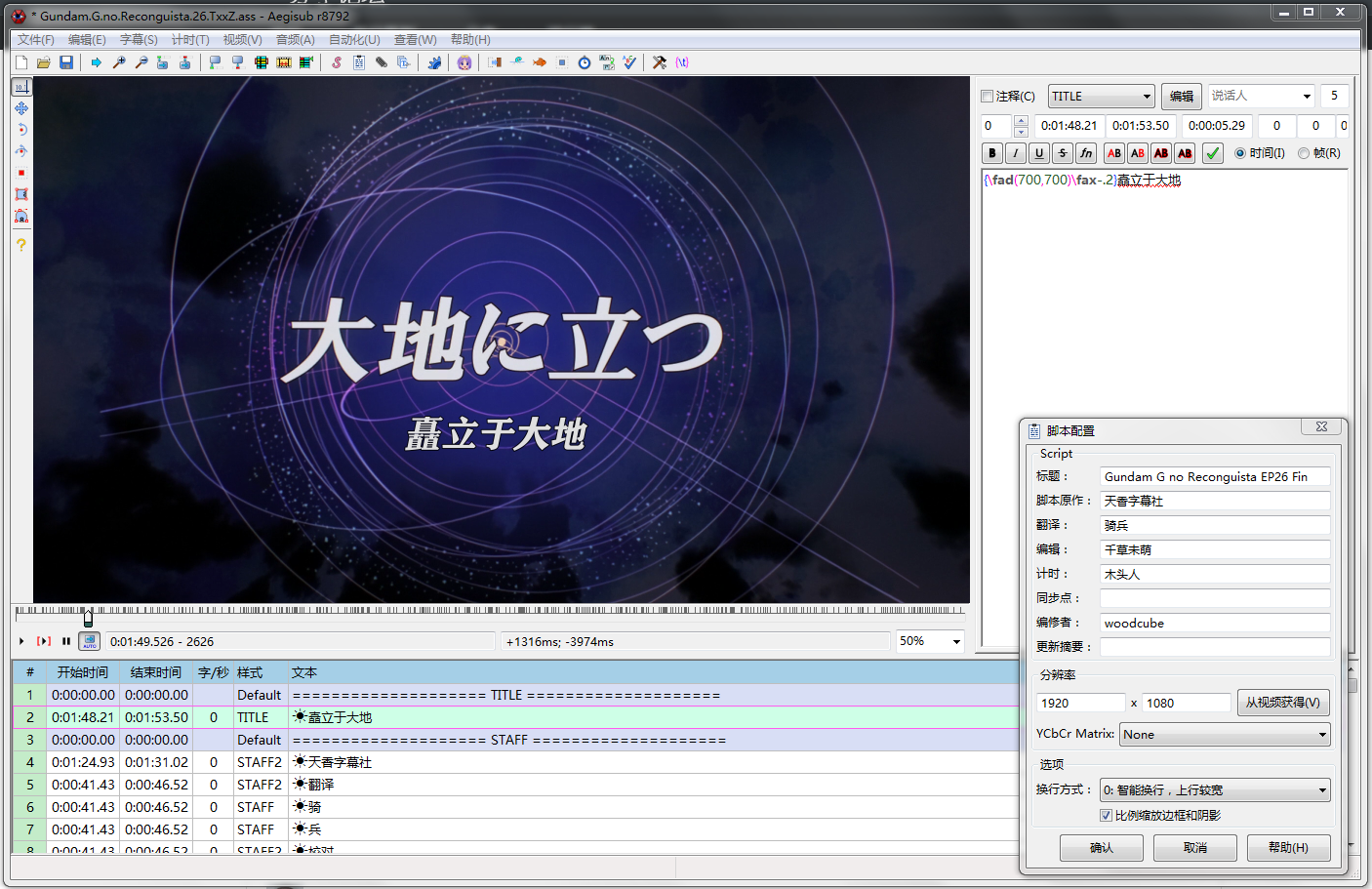Image resolution: width=1372 pixels, height=889 pixels.
Task: Open visual typesetting help question mark
Action: point(21,245)
